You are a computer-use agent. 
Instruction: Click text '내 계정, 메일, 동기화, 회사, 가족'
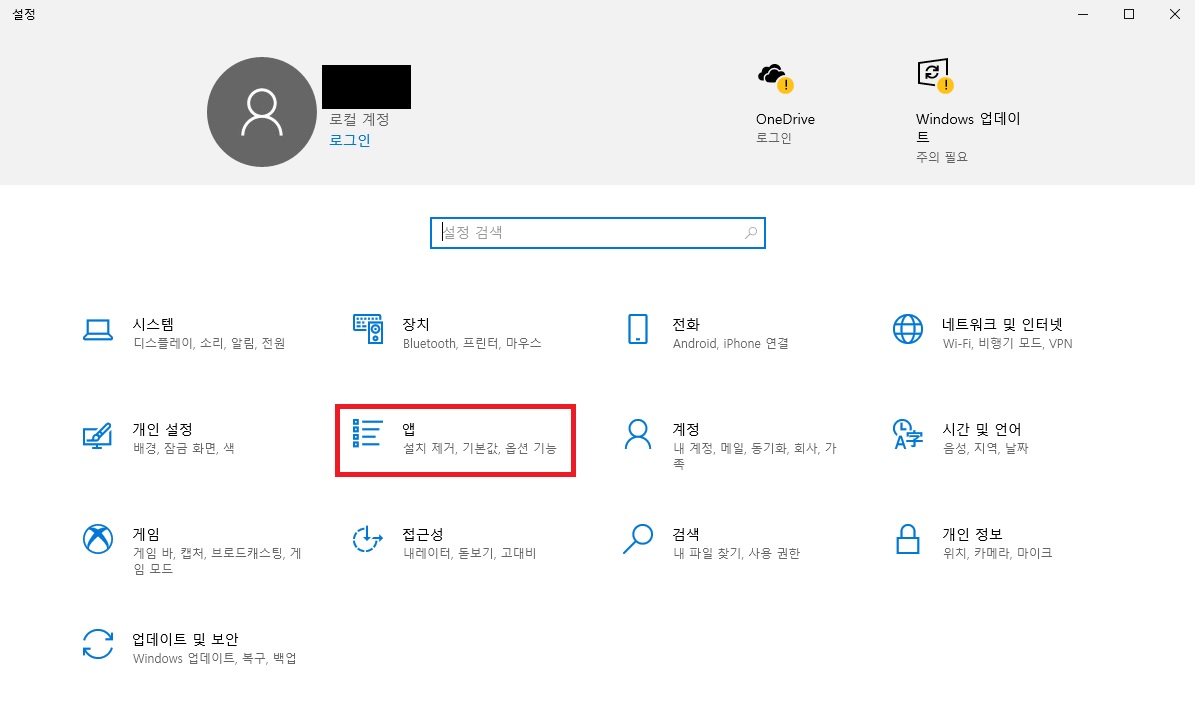pos(754,456)
